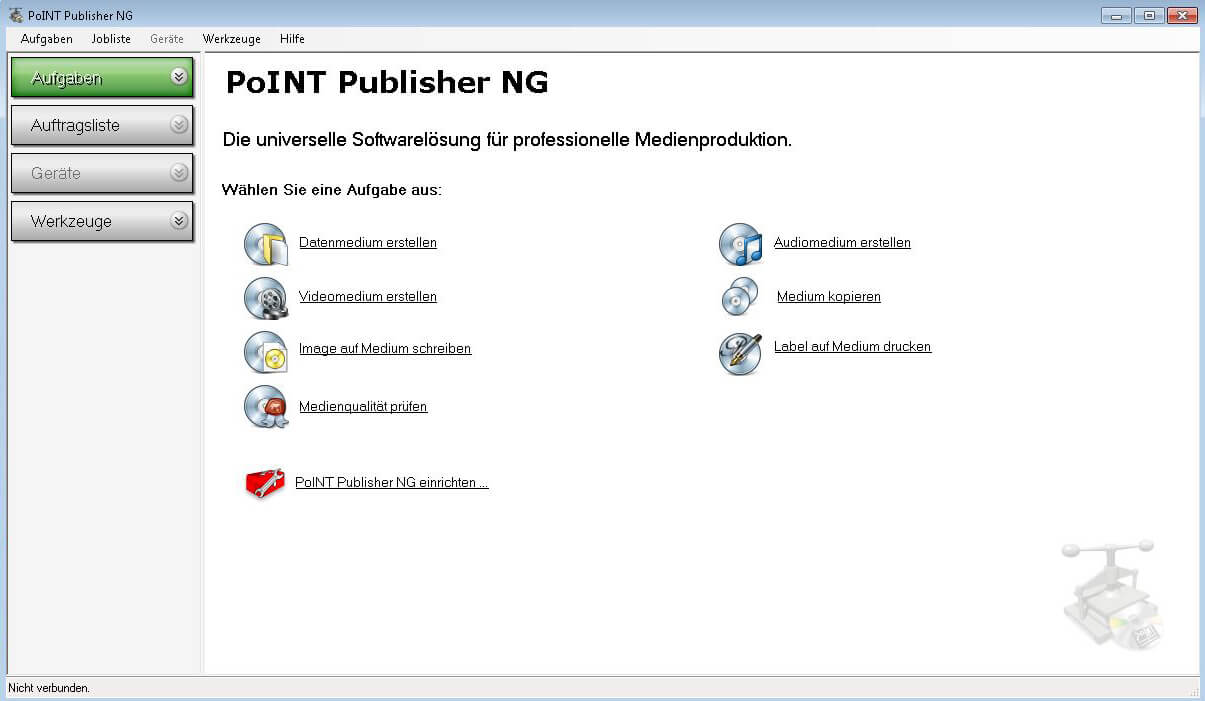Click the application icon in the title bar
1205x701 pixels.
pyautogui.click(x=15, y=15)
